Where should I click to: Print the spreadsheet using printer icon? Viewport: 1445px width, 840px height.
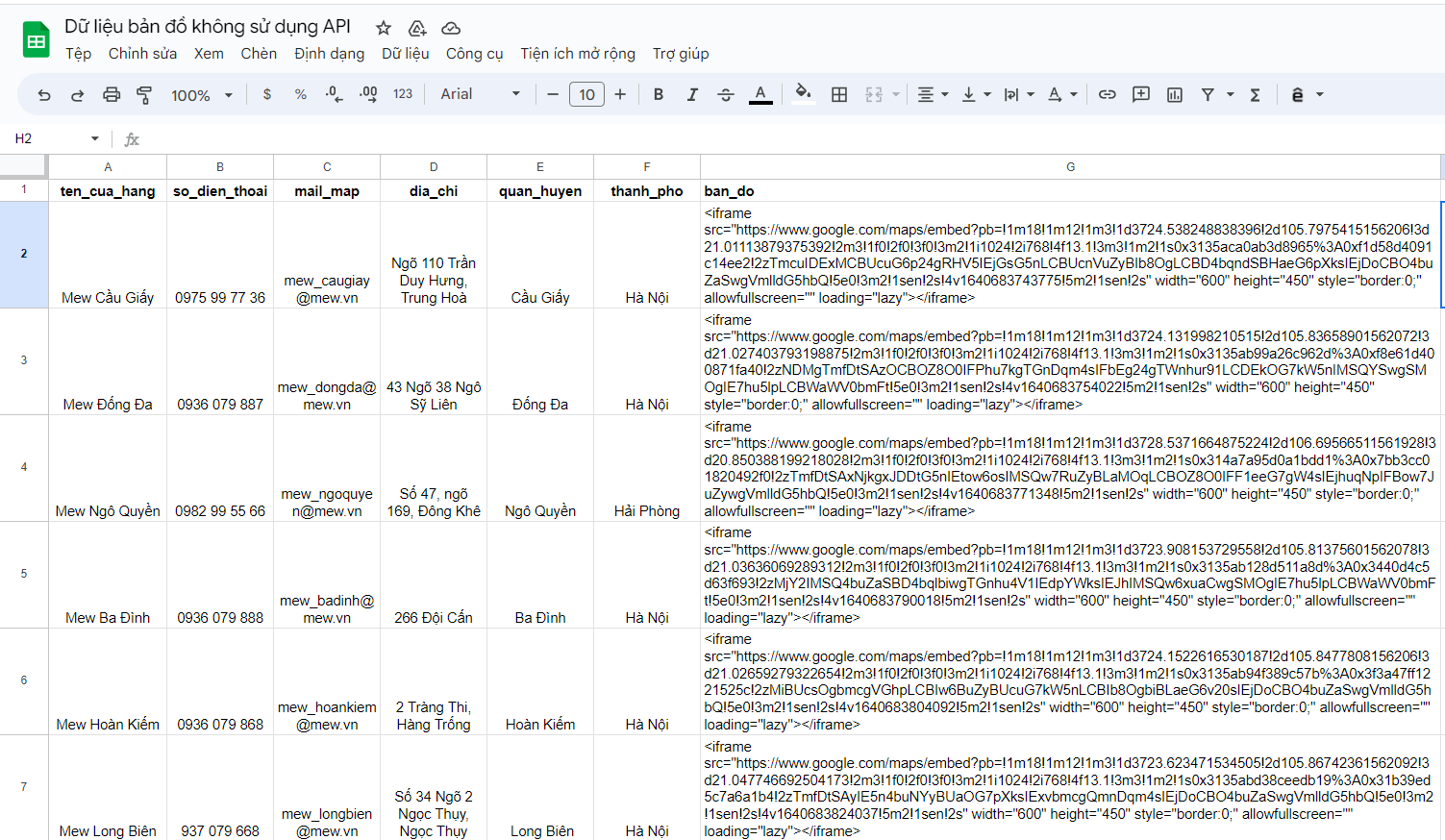click(x=112, y=94)
